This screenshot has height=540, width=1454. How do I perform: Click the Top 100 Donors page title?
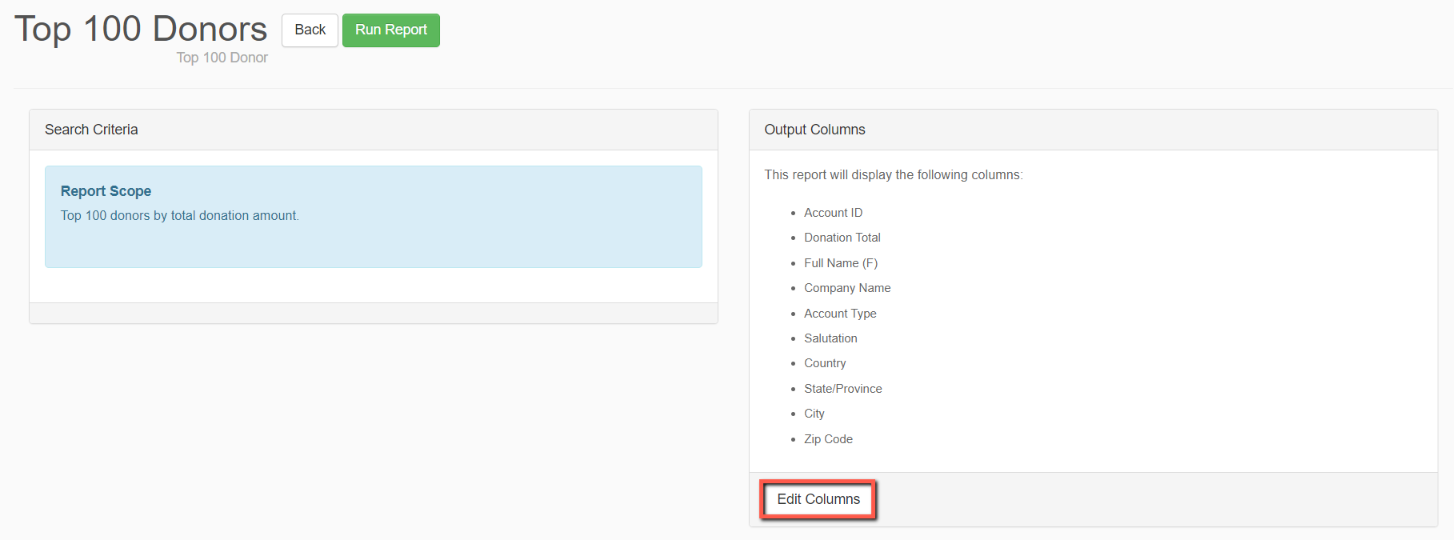pos(141,28)
